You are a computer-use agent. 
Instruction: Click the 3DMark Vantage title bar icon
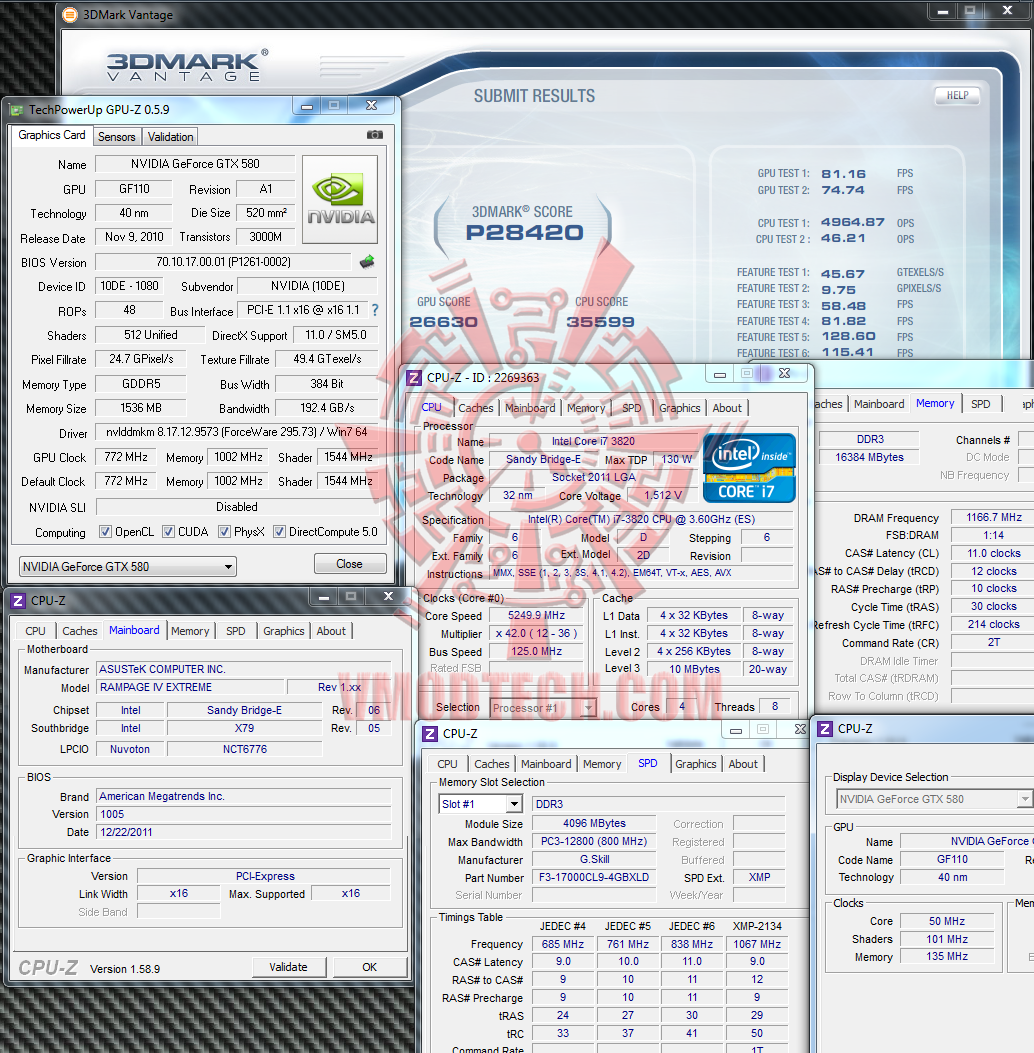(x=70, y=15)
